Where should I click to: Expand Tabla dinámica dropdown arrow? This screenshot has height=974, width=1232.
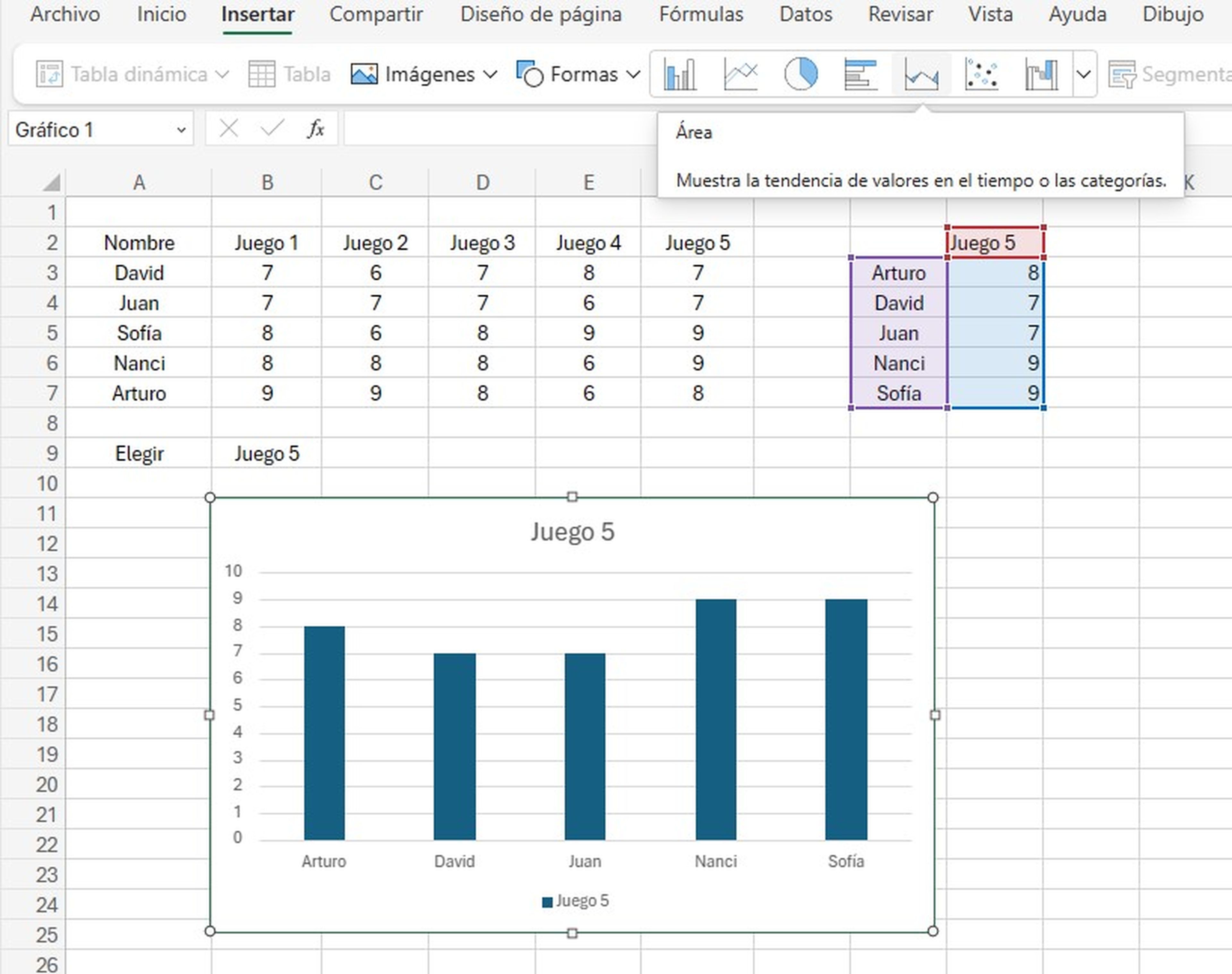(223, 74)
